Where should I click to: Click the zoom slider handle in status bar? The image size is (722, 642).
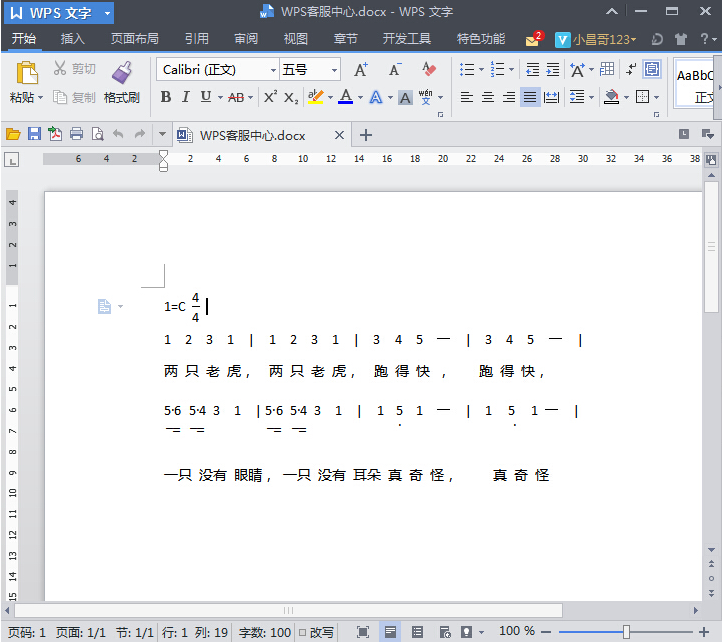point(626,632)
